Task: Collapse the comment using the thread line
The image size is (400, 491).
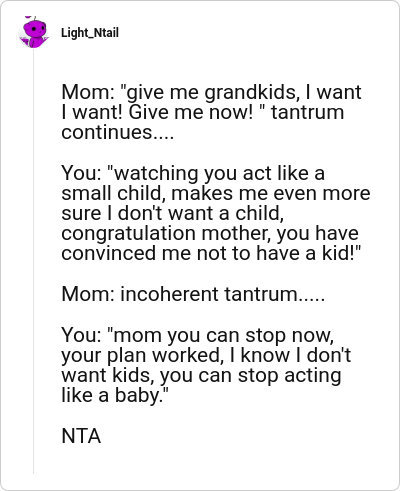Action: 33,261
